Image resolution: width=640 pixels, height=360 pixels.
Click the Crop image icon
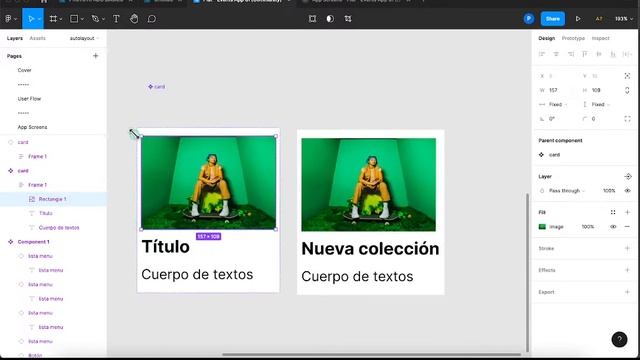point(348,19)
